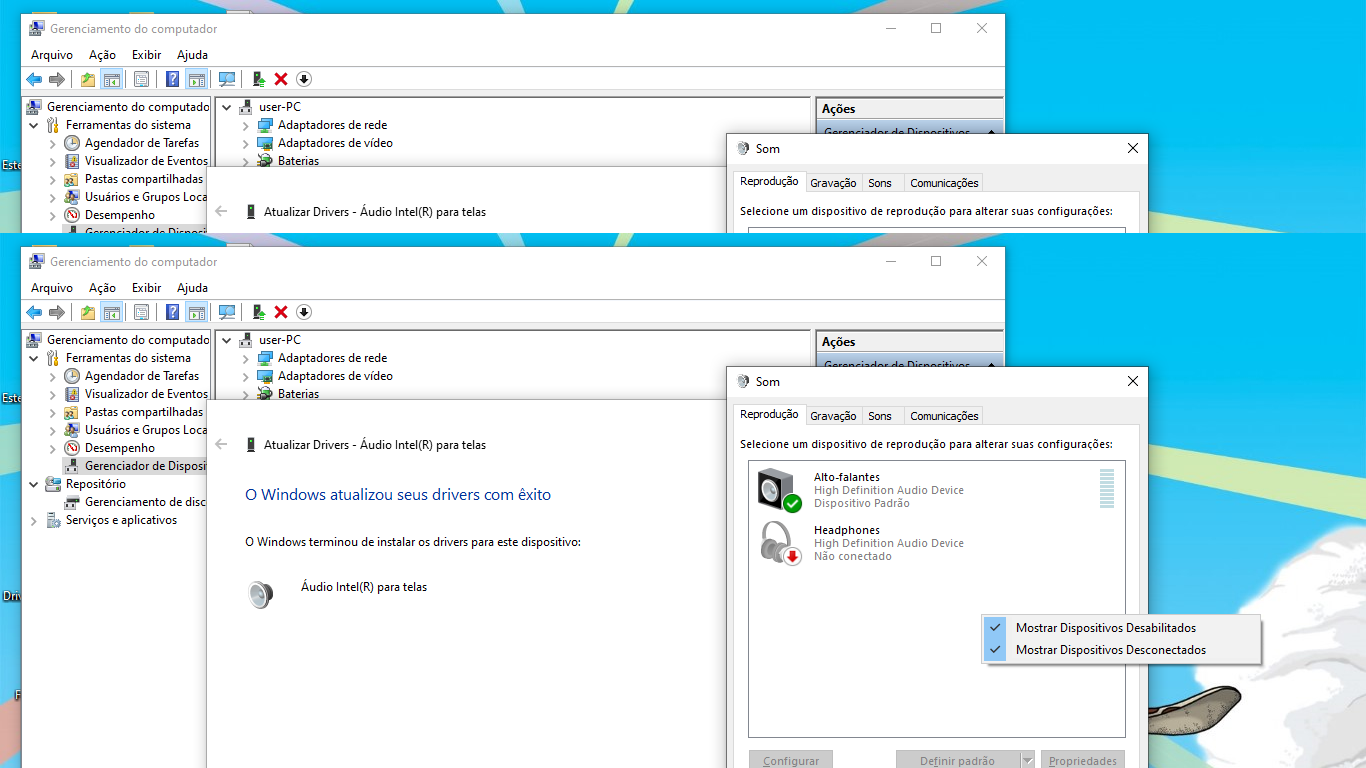The width and height of the screenshot is (1366, 768).
Task: Click the Help question-mark icon in upper toolbar
Action: point(173,79)
